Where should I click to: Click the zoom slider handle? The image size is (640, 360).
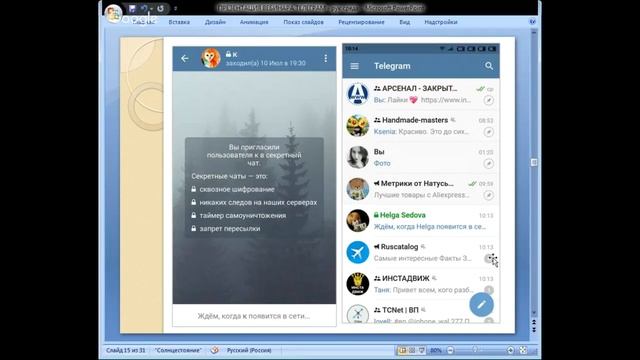point(474,350)
